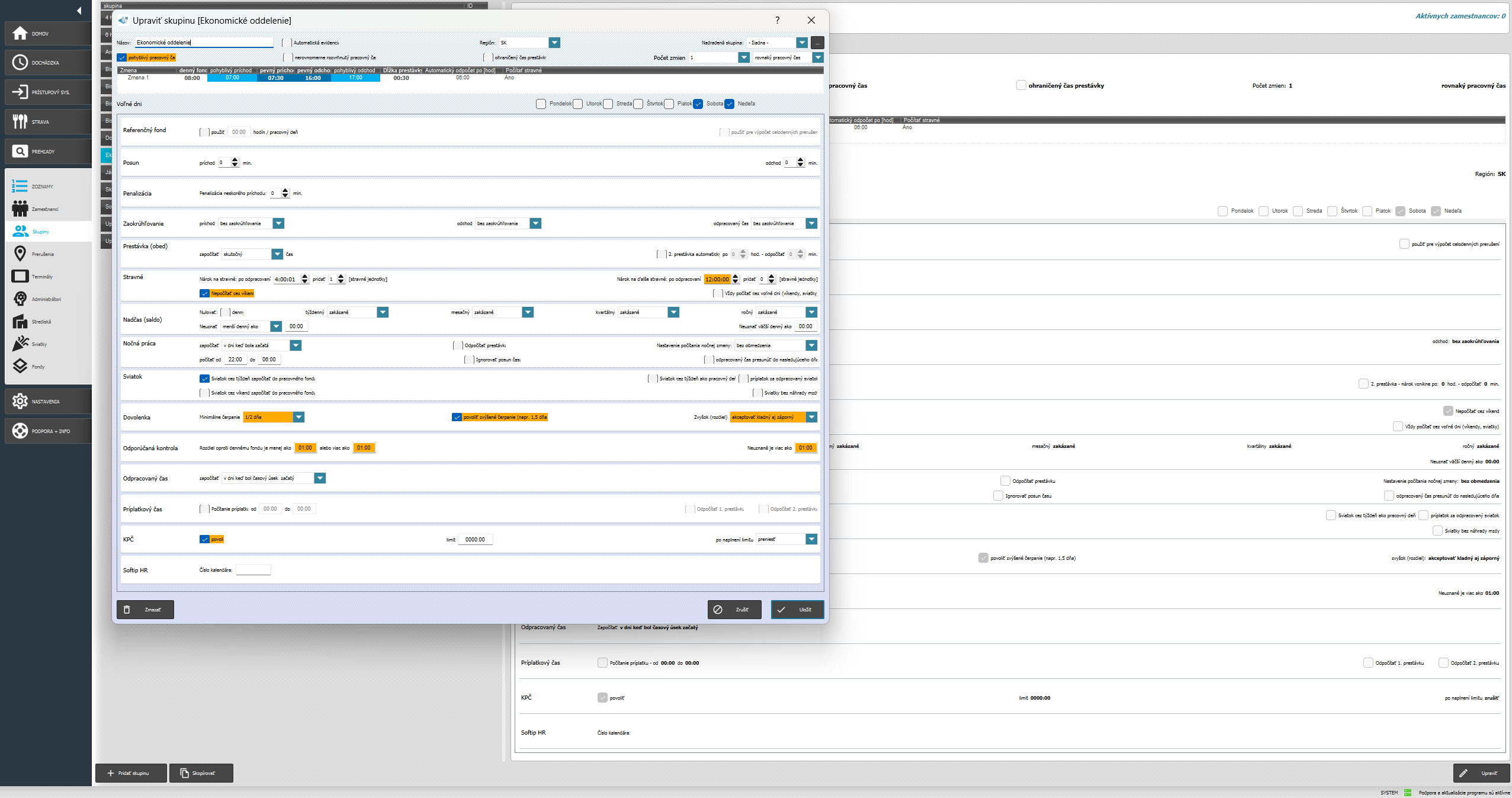Open the Región dropdown
This screenshot has height=798, width=1512.
tap(554, 43)
